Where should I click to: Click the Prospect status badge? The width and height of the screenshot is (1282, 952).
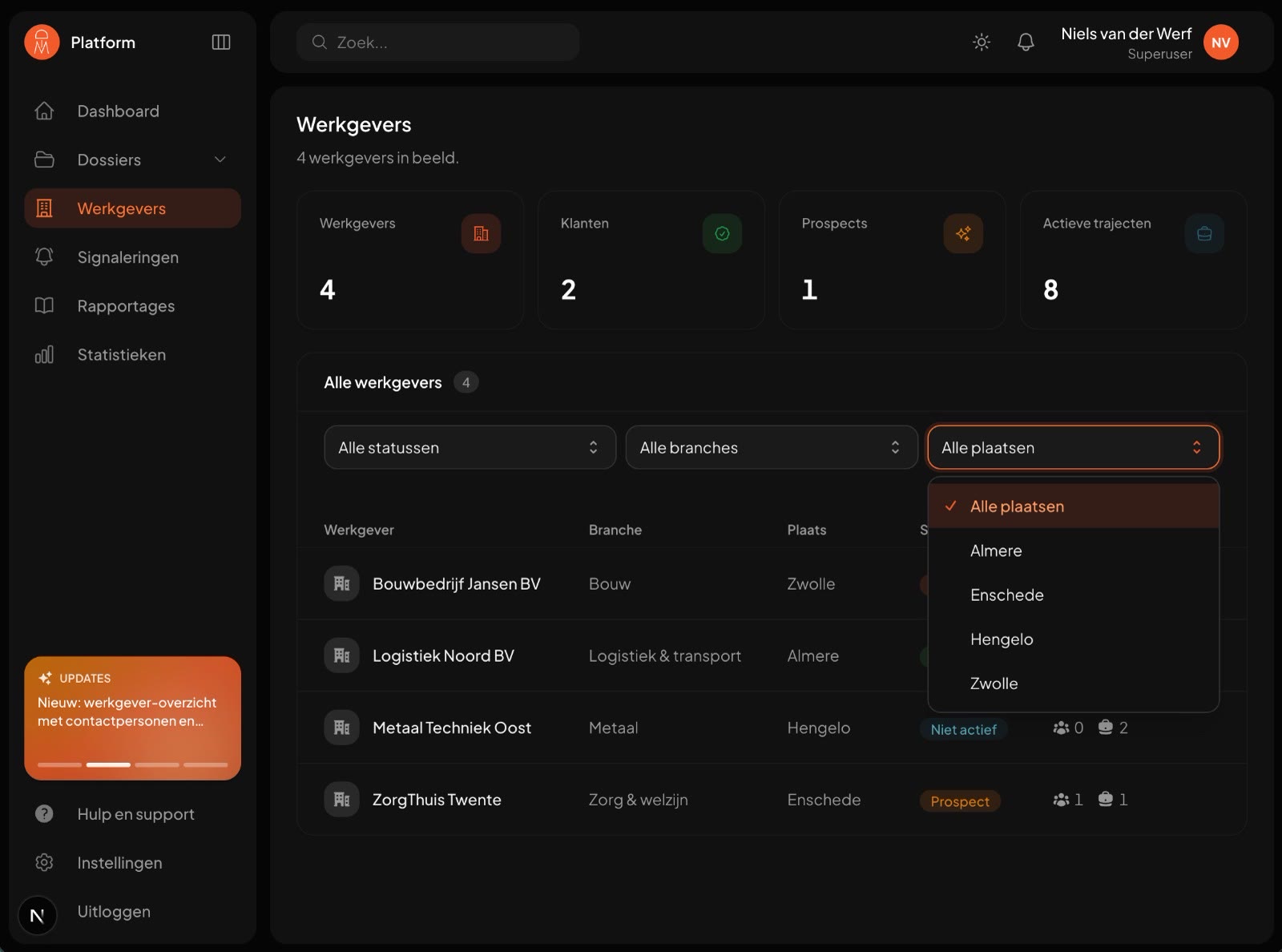960,801
